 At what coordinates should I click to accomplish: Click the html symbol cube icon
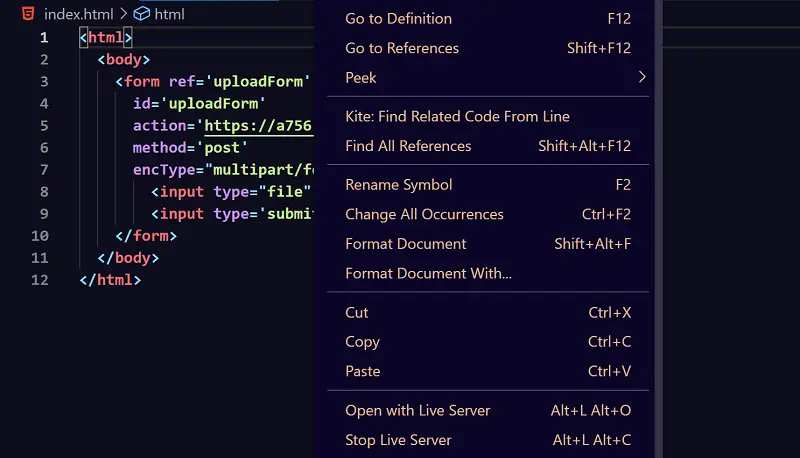[141, 14]
